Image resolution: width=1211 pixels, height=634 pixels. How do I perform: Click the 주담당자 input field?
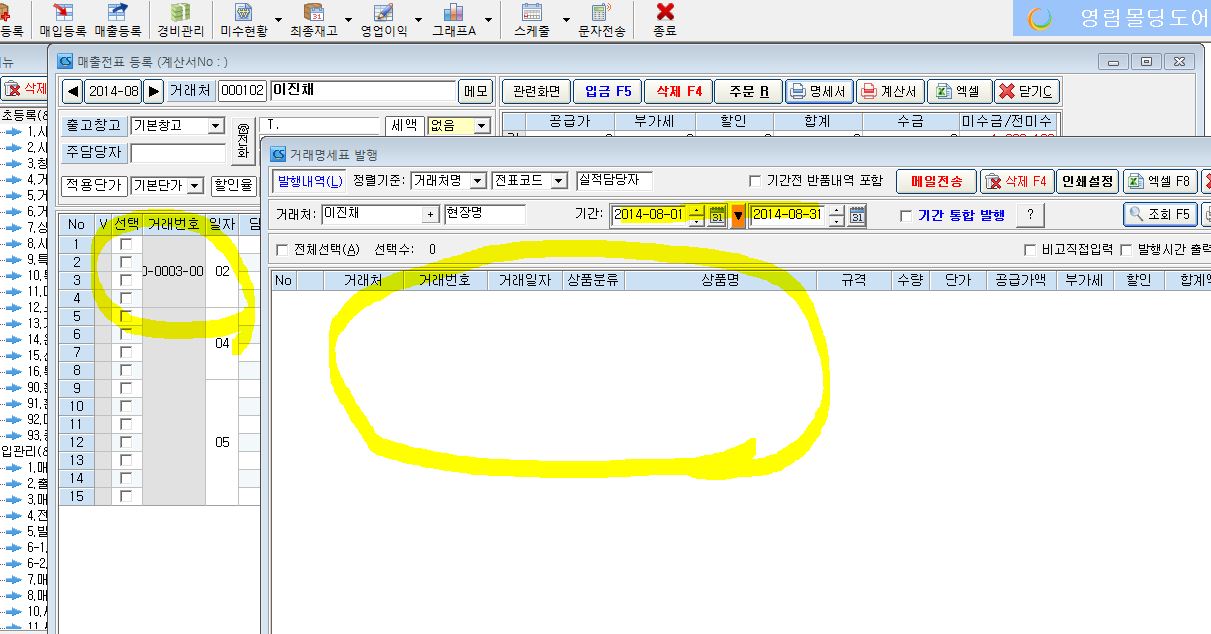(x=178, y=153)
